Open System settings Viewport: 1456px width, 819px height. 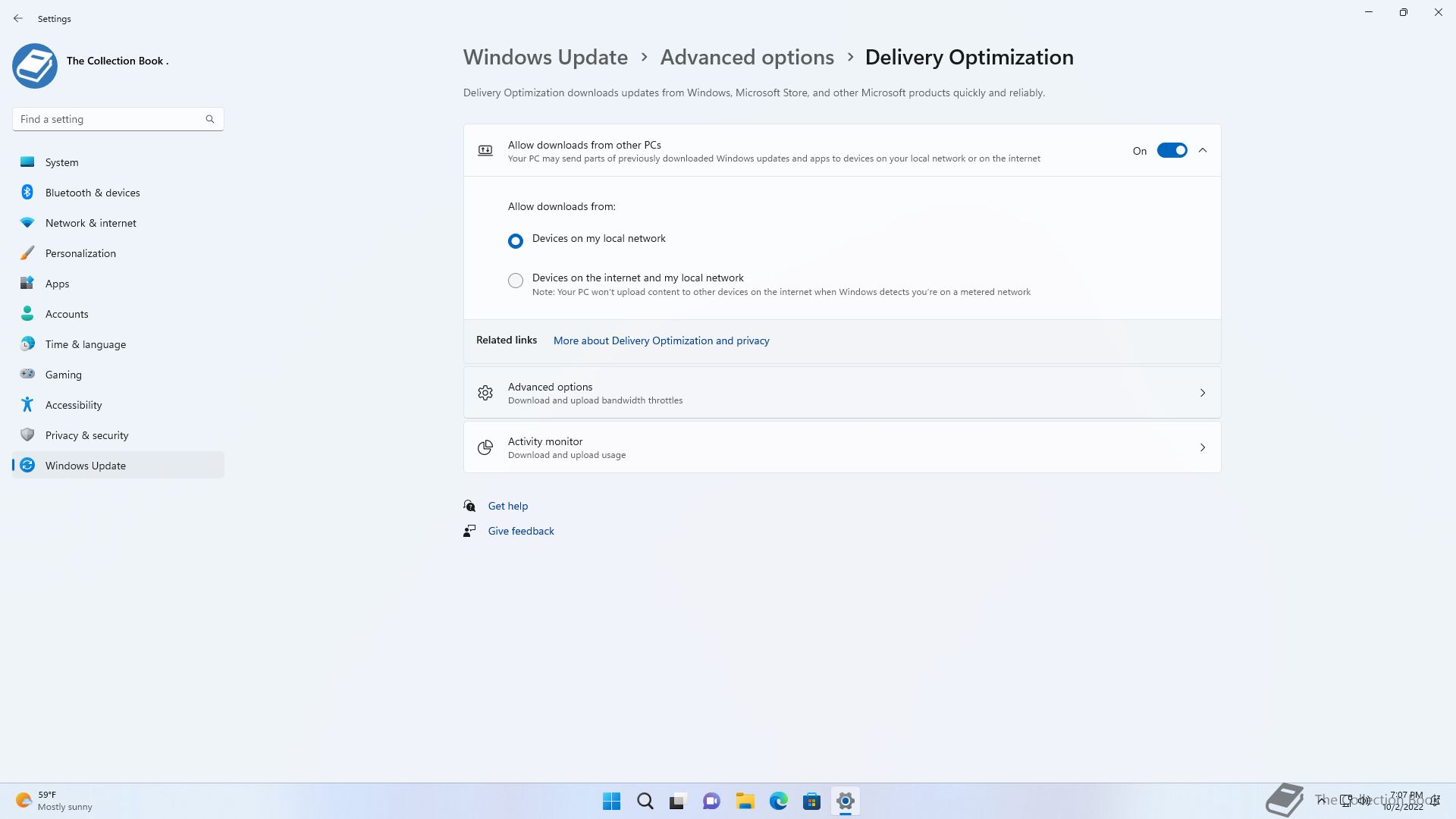pyautogui.click(x=118, y=162)
